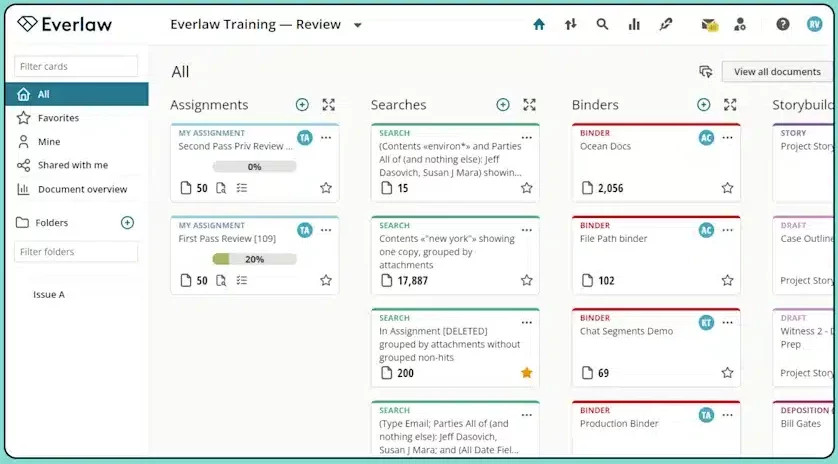Screen dimensions: 838x464
Task: Open three-dot menu on File Path binder
Action: tap(727, 230)
